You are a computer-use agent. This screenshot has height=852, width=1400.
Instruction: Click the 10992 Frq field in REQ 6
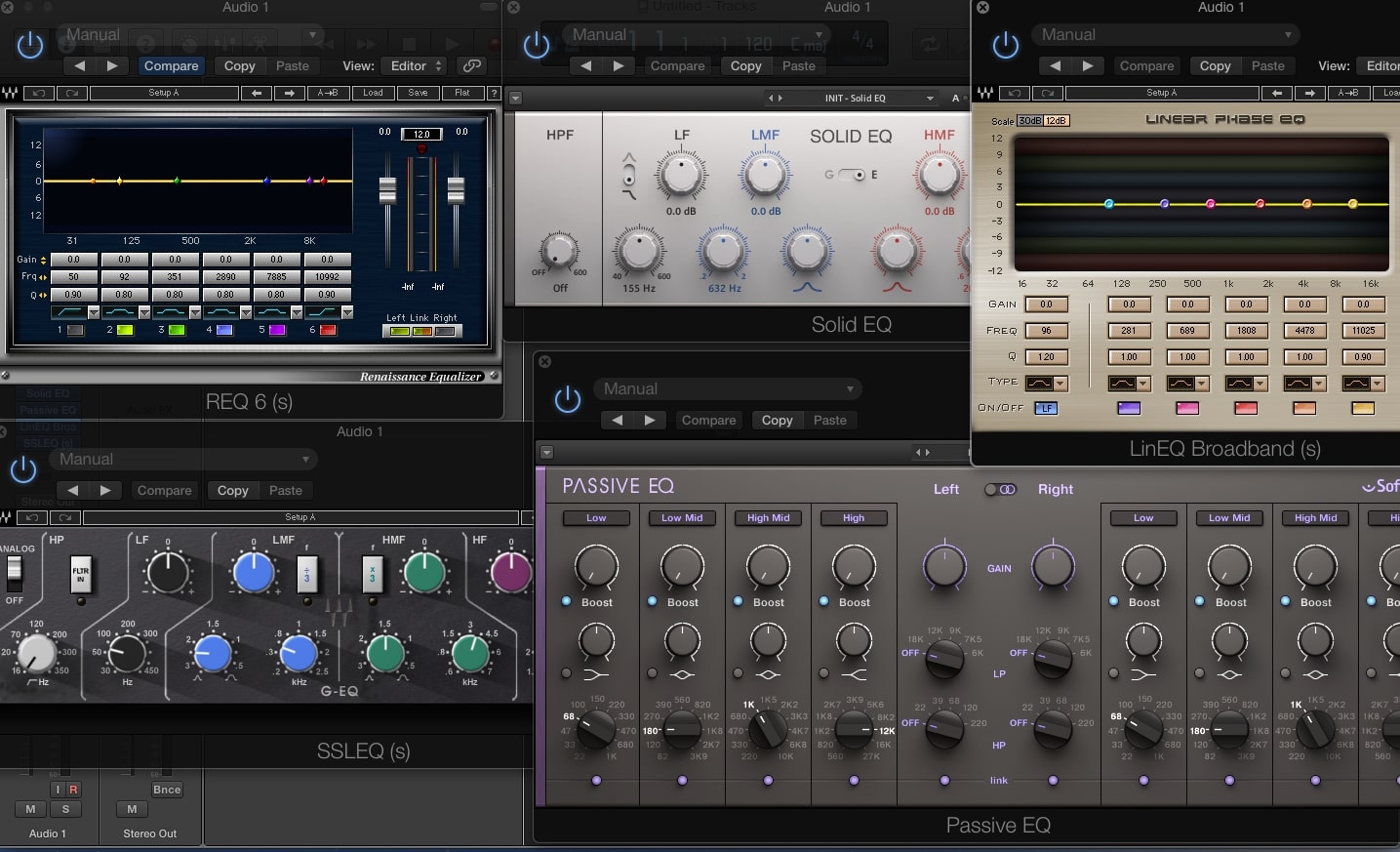click(x=328, y=277)
